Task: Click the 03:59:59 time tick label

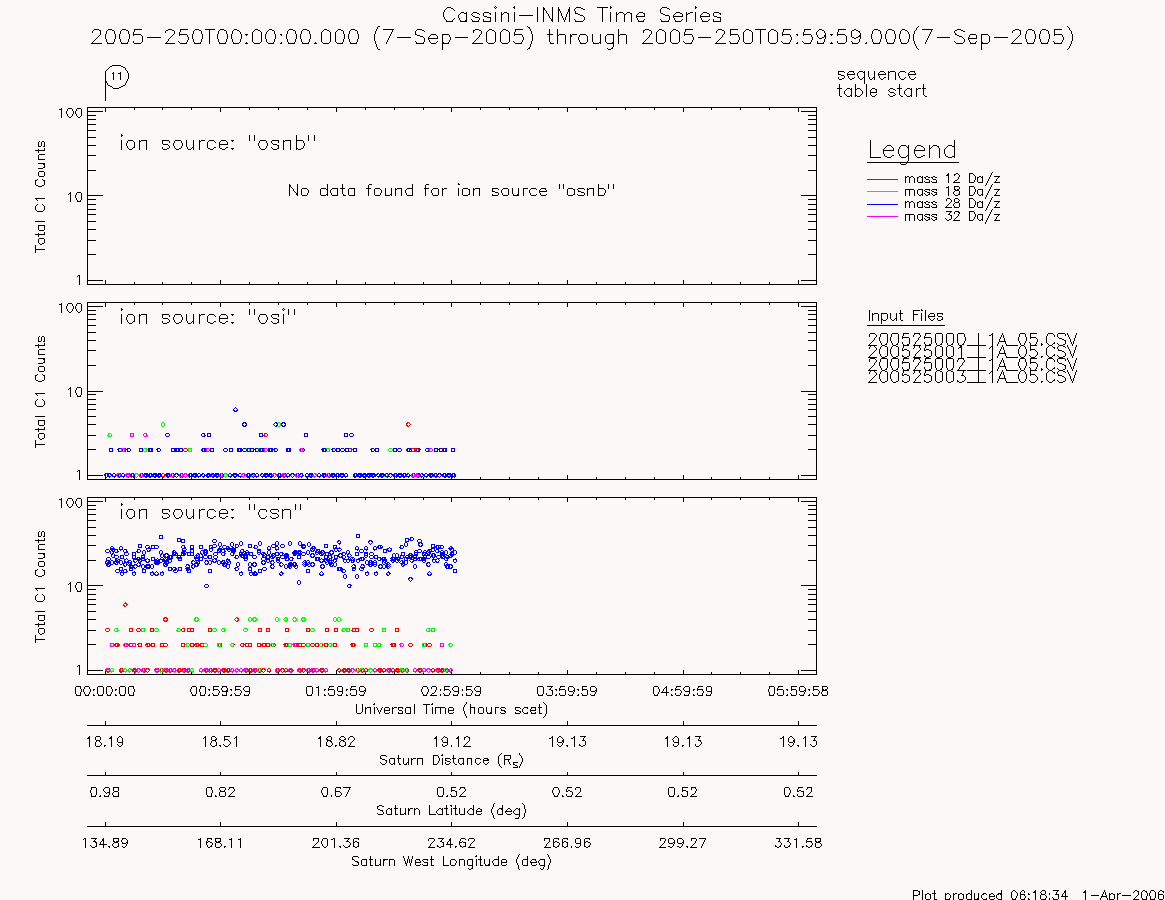Action: [x=567, y=691]
